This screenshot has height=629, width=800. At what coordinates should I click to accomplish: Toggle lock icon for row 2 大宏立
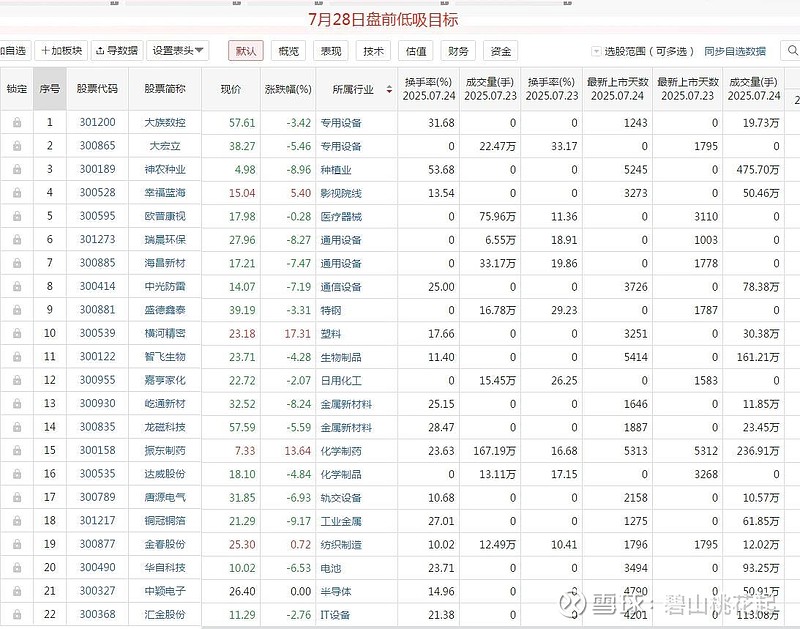point(17,146)
